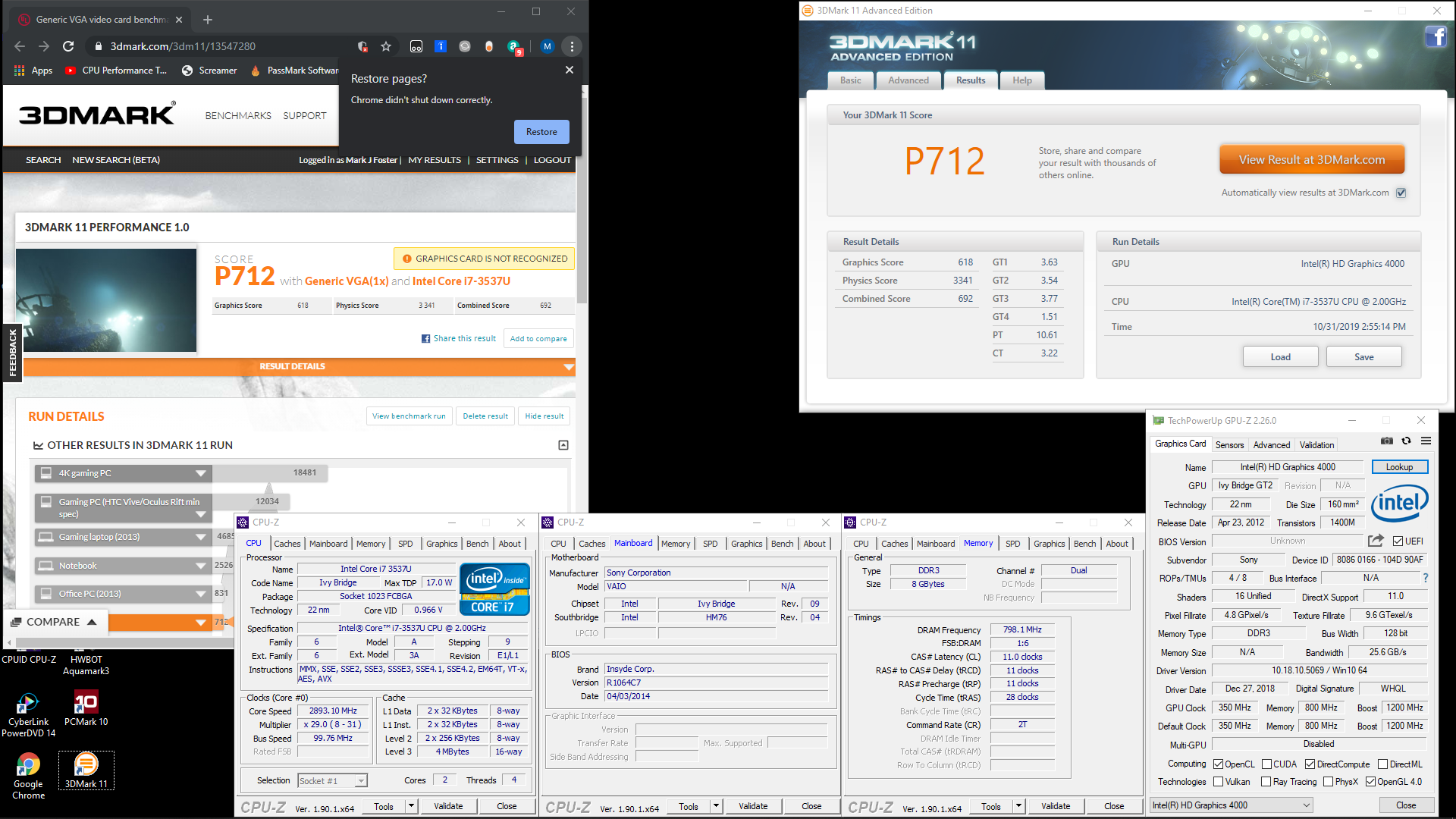Click the Apps grid bookmark icon
This screenshot has height=819, width=1456.
coord(20,71)
